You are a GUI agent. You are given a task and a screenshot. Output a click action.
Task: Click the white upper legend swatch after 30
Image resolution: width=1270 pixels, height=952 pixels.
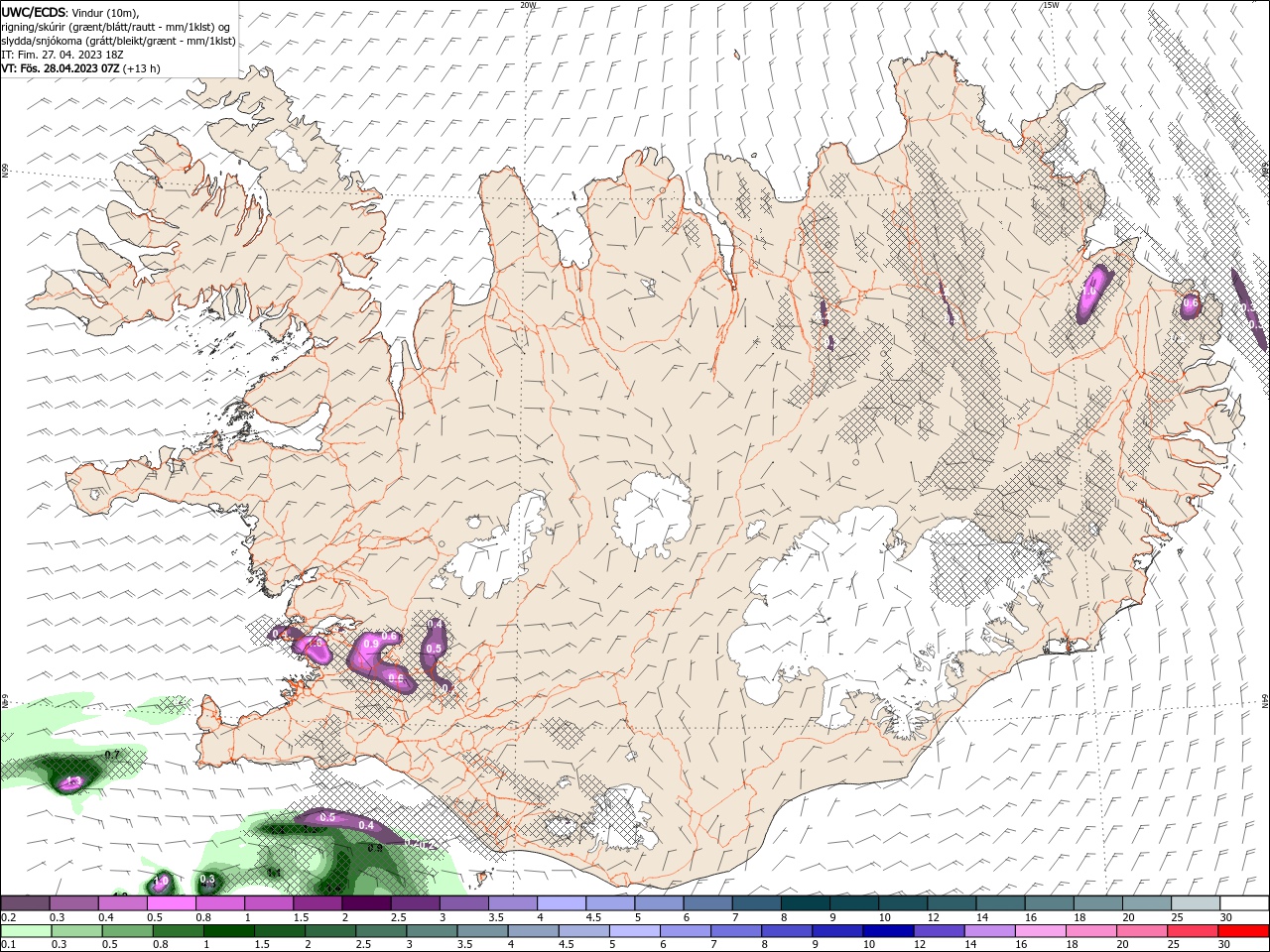pyautogui.click(x=1244, y=903)
